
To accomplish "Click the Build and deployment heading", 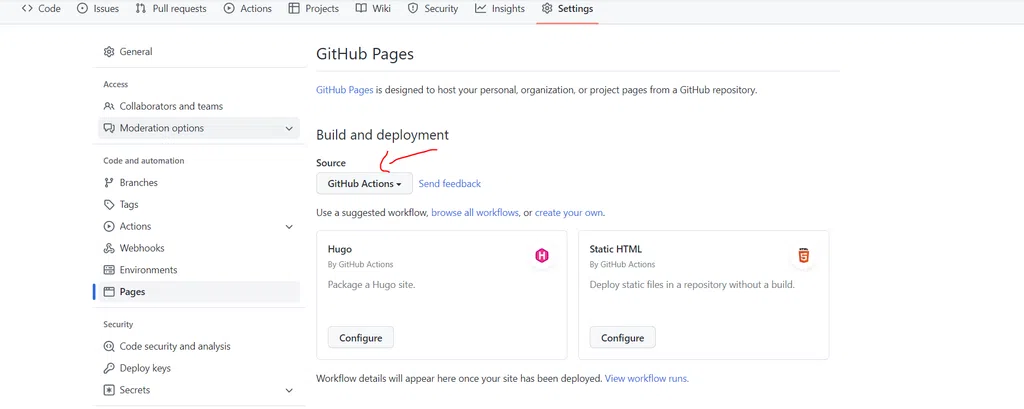I will [383, 135].
